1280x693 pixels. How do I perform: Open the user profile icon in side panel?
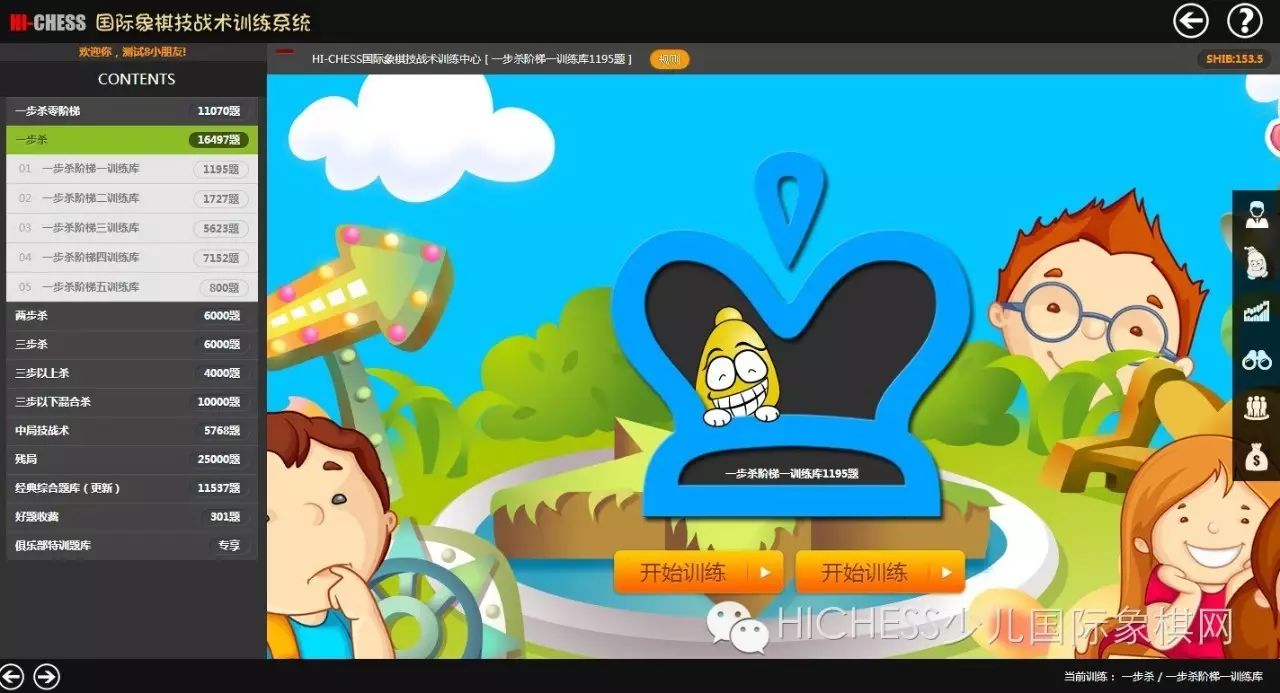[x=1256, y=213]
